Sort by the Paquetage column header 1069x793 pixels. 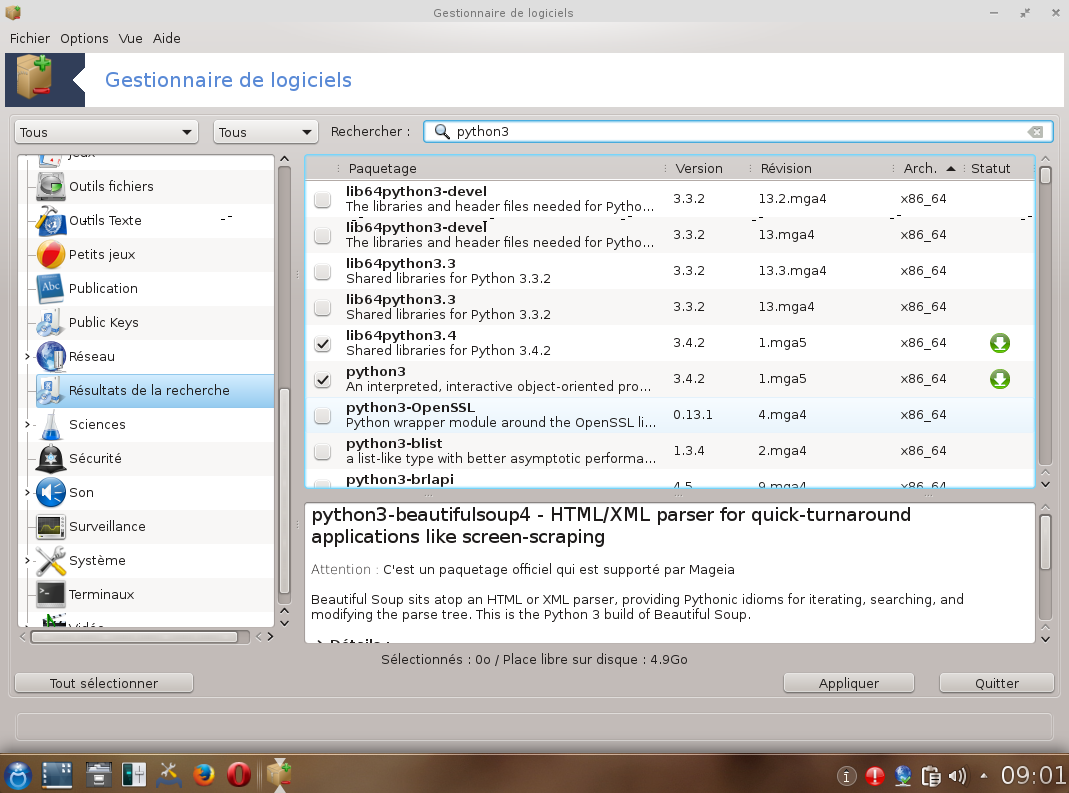click(x=501, y=168)
